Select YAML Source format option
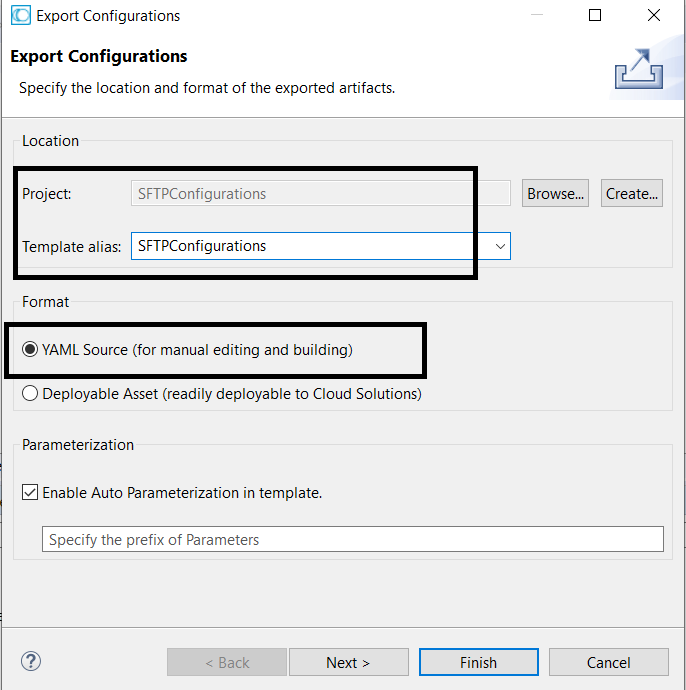Viewport: 686px width, 690px height. coord(31,350)
